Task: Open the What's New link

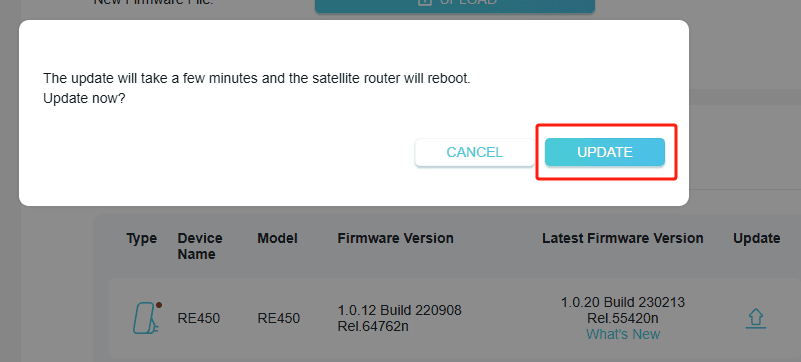Action: coord(623,334)
